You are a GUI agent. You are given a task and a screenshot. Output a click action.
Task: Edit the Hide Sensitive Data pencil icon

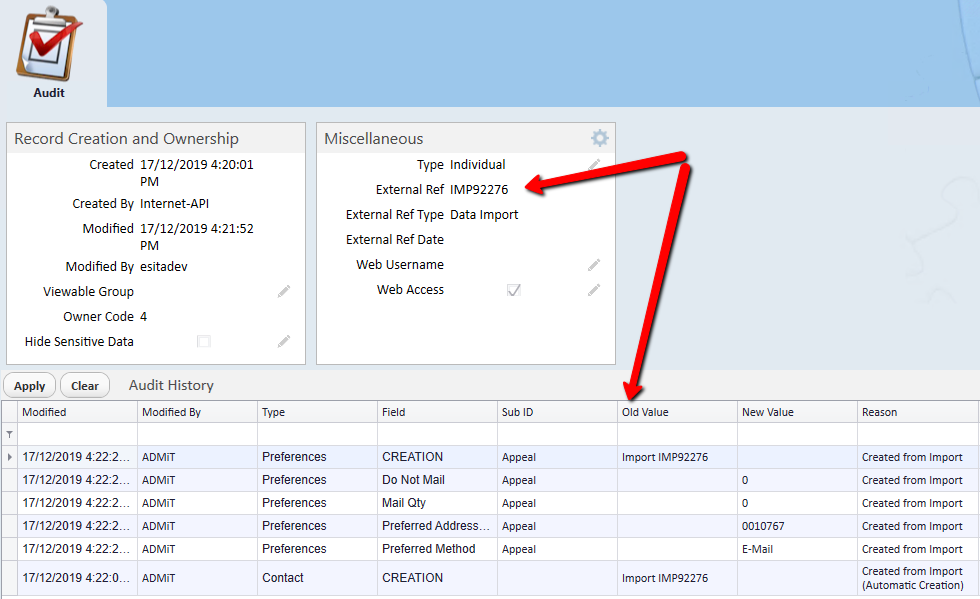coord(284,341)
